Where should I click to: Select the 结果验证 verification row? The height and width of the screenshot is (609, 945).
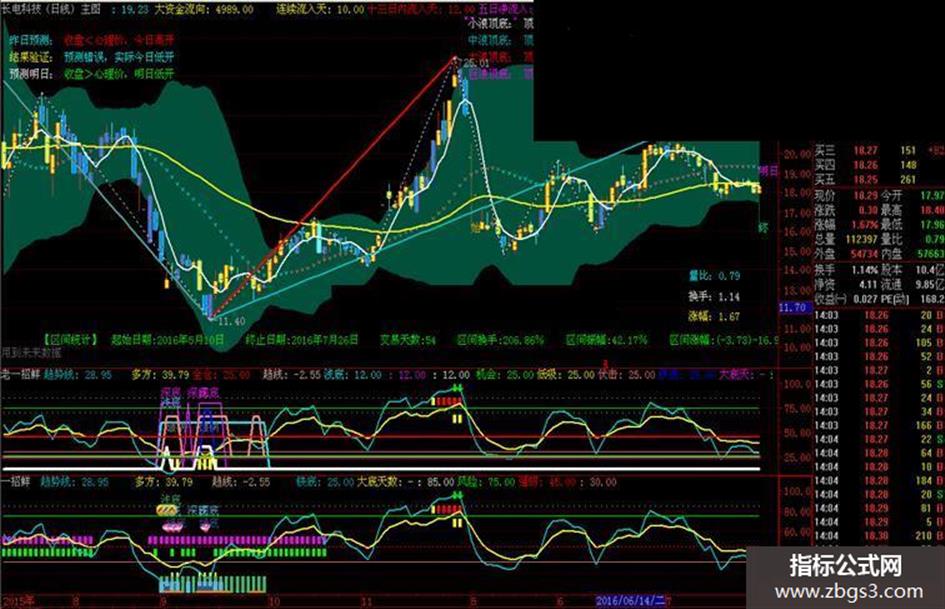(x=91, y=57)
